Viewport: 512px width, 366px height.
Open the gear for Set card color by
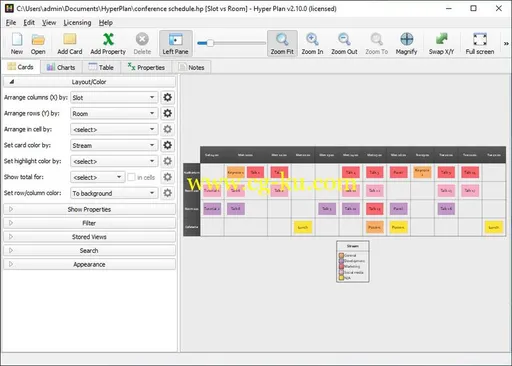(167, 145)
